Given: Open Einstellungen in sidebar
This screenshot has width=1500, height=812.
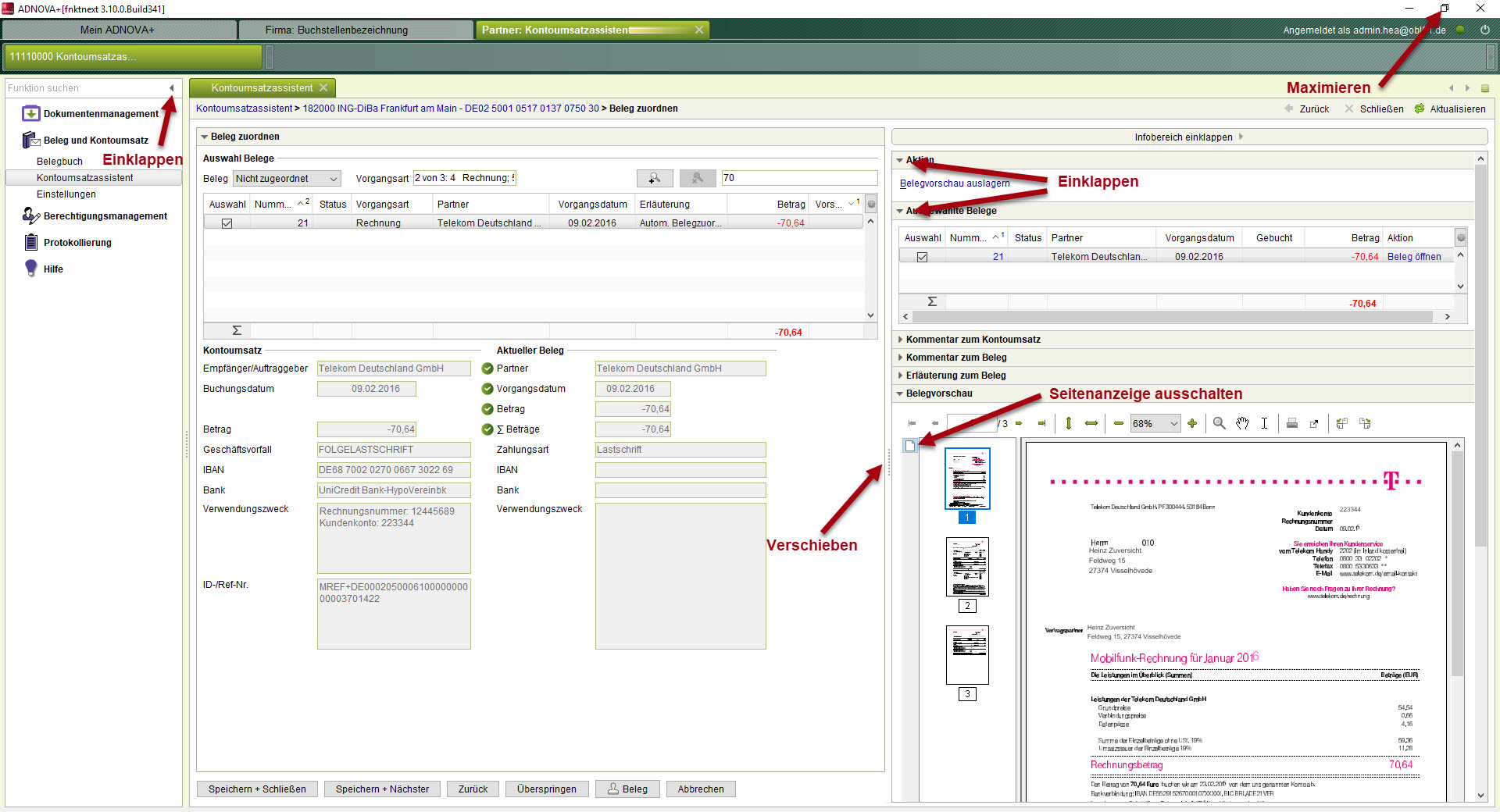Looking at the screenshot, I should pyautogui.click(x=66, y=194).
